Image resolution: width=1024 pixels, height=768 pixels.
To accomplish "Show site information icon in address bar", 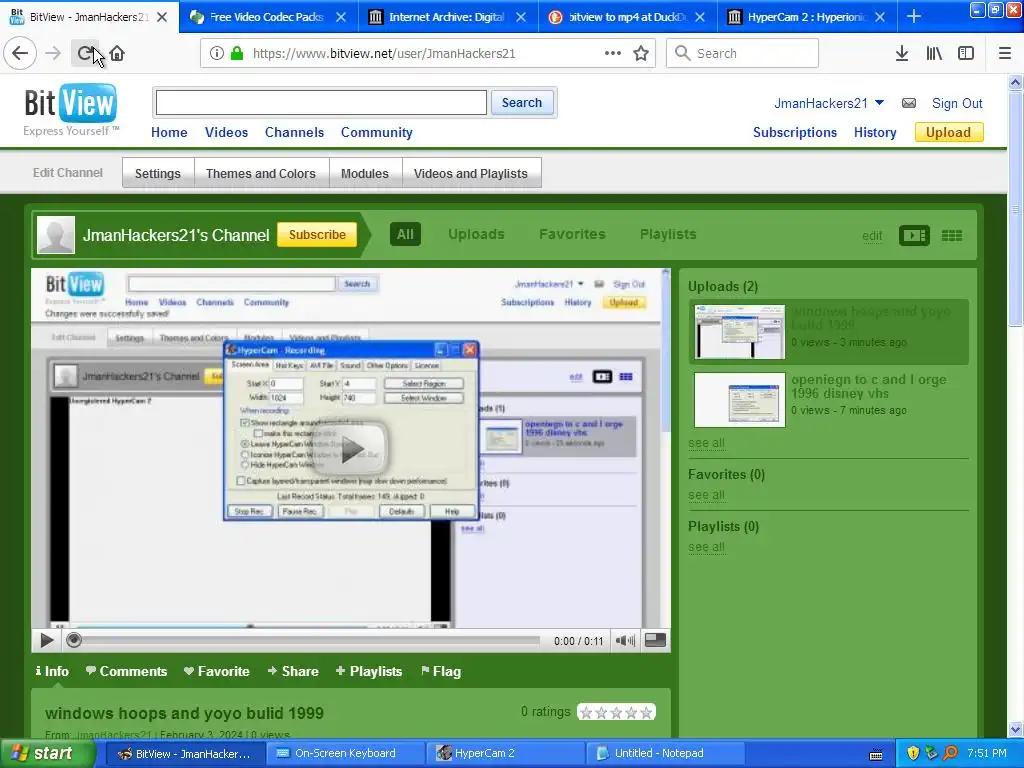I will 217,54.
